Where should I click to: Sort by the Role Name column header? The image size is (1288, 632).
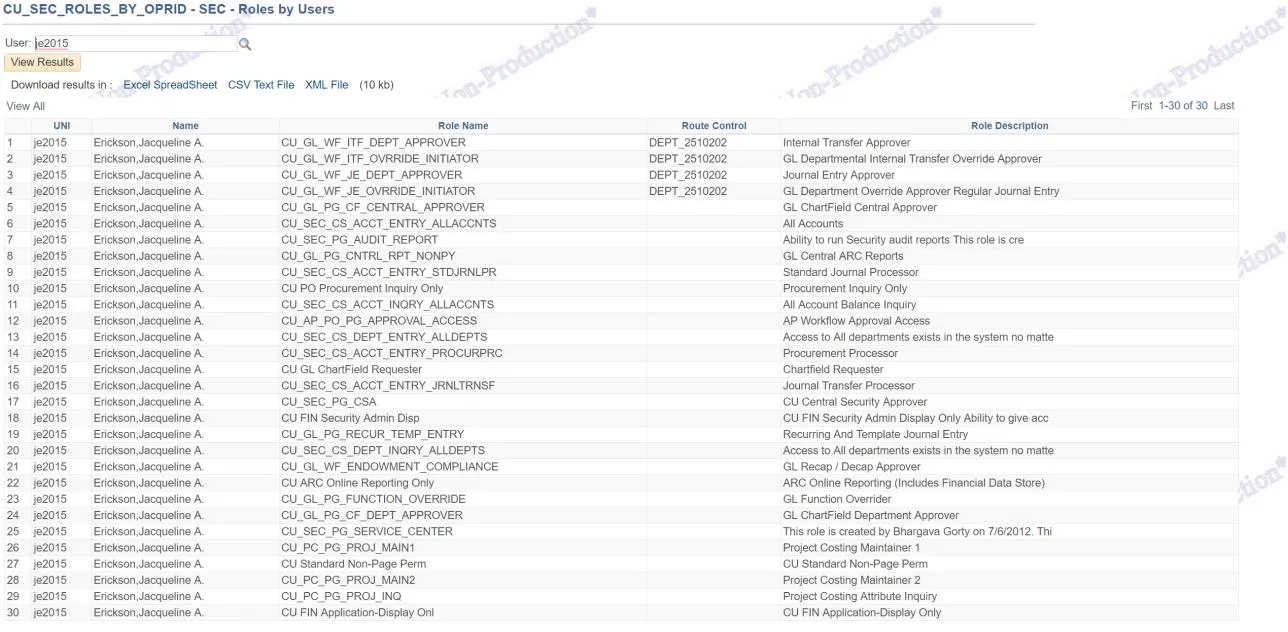coord(463,126)
